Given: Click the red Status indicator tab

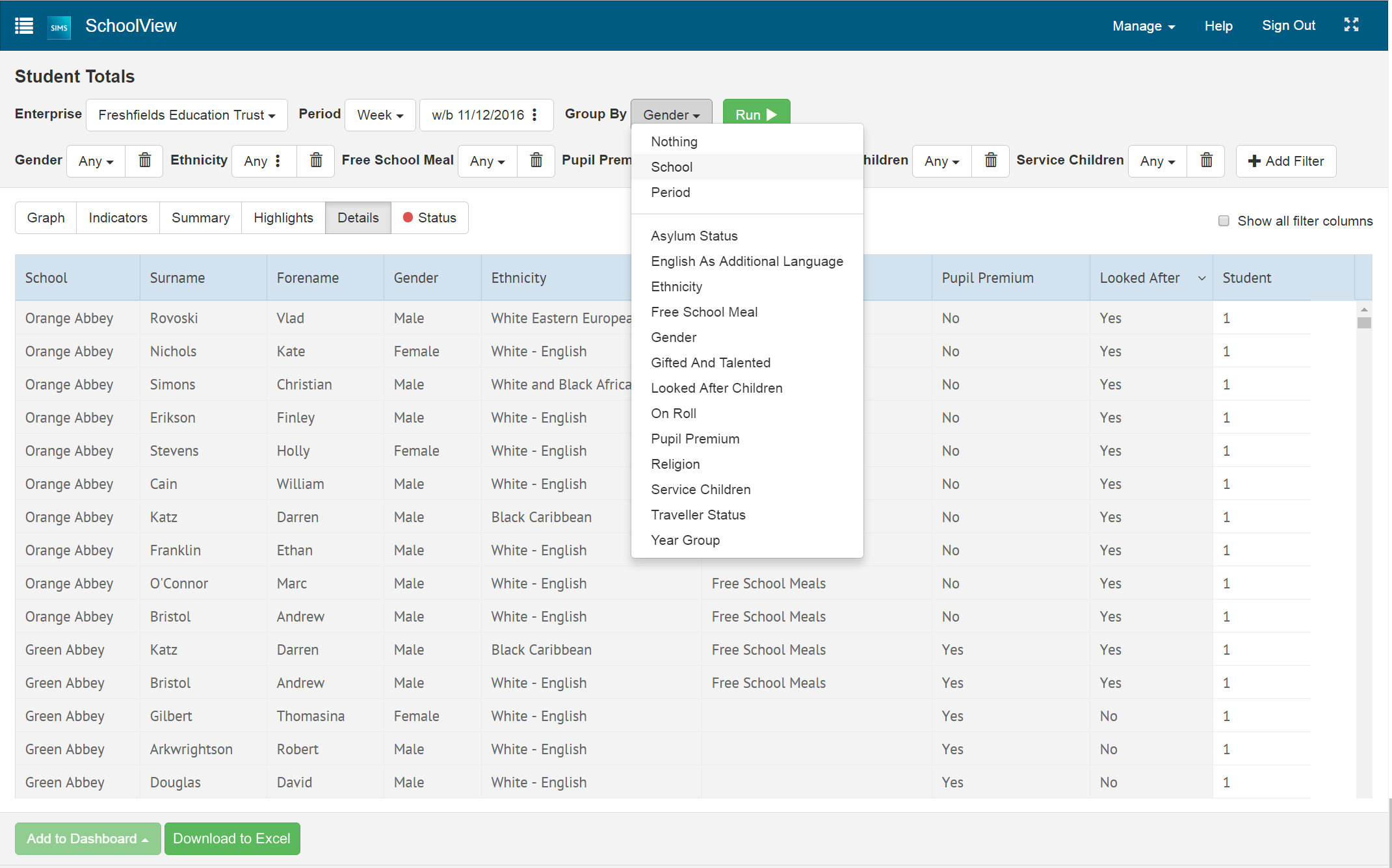Looking at the screenshot, I should click(429, 218).
